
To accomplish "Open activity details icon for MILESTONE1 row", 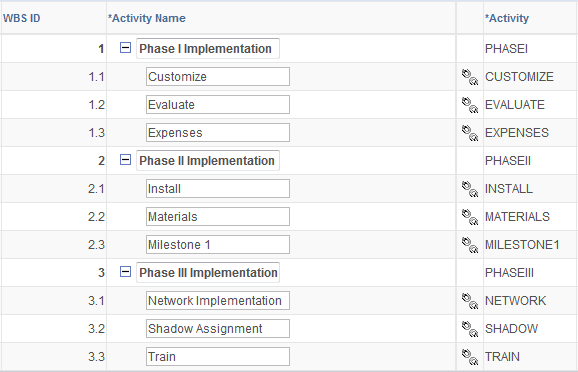I will click(x=470, y=245).
